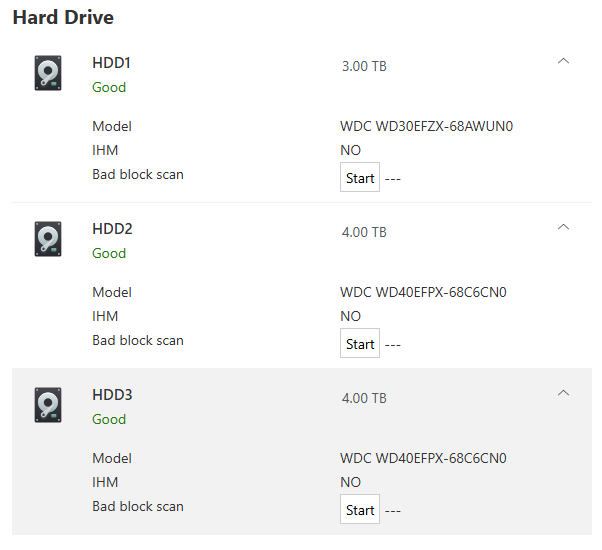Click the HDD2 hard drive icon
The height and width of the screenshot is (550, 602).
tap(47, 239)
